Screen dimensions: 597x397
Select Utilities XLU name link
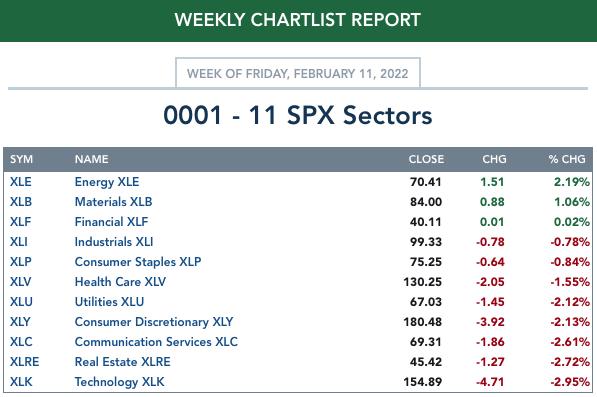click(x=109, y=301)
